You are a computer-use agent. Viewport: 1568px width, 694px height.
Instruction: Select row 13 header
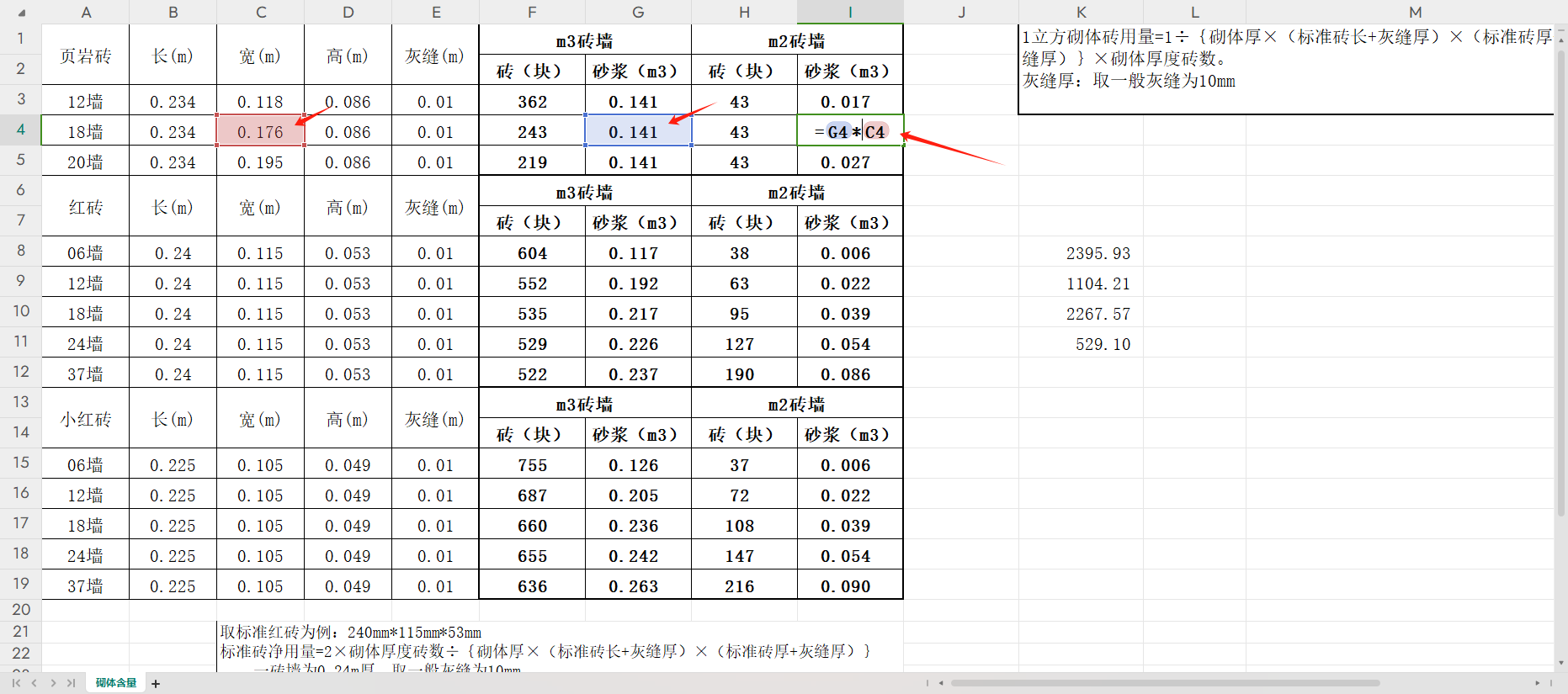(x=21, y=402)
